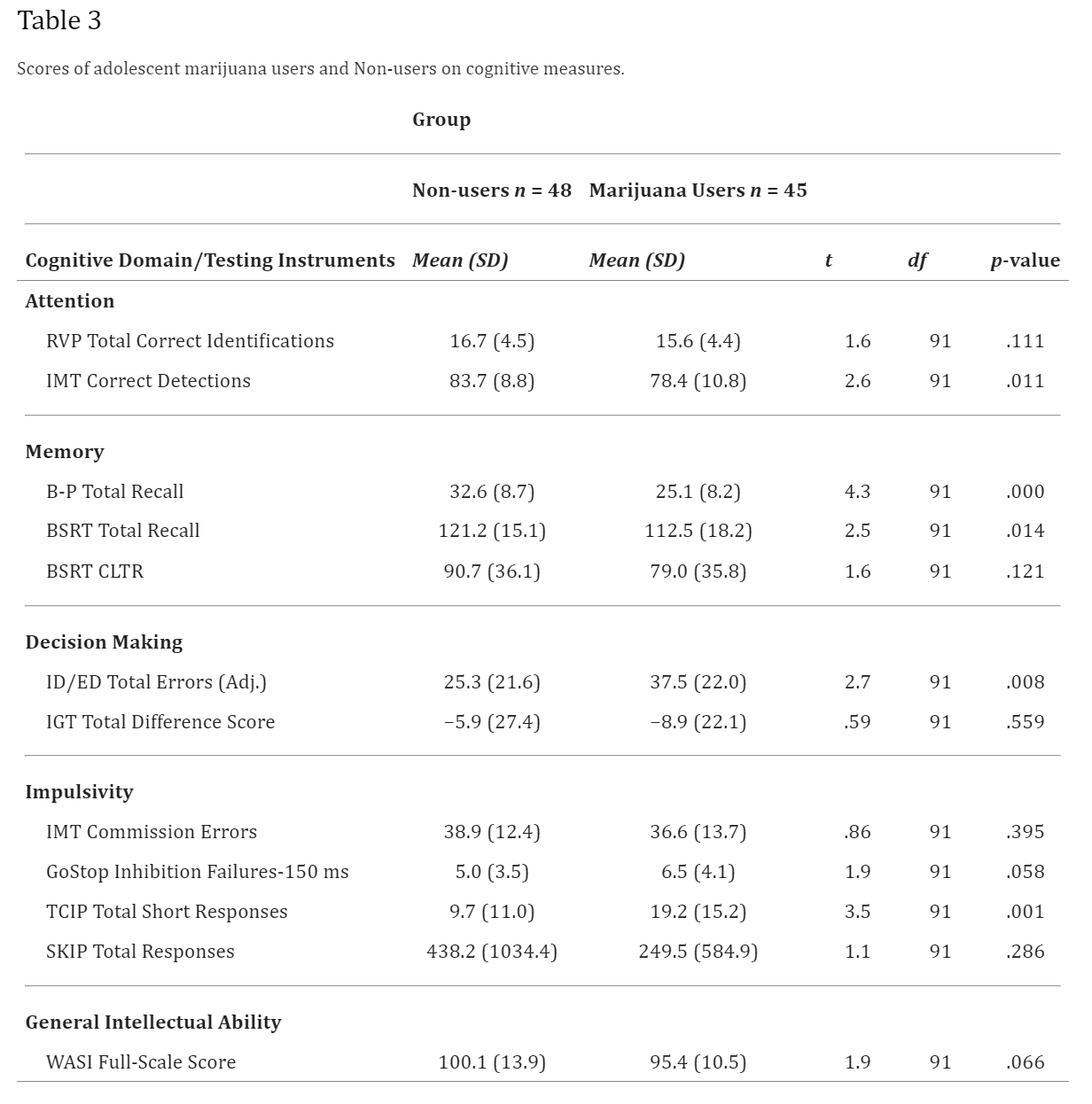Click the "df" column header
The width and height of the screenshot is (1092, 1104).
point(917,260)
